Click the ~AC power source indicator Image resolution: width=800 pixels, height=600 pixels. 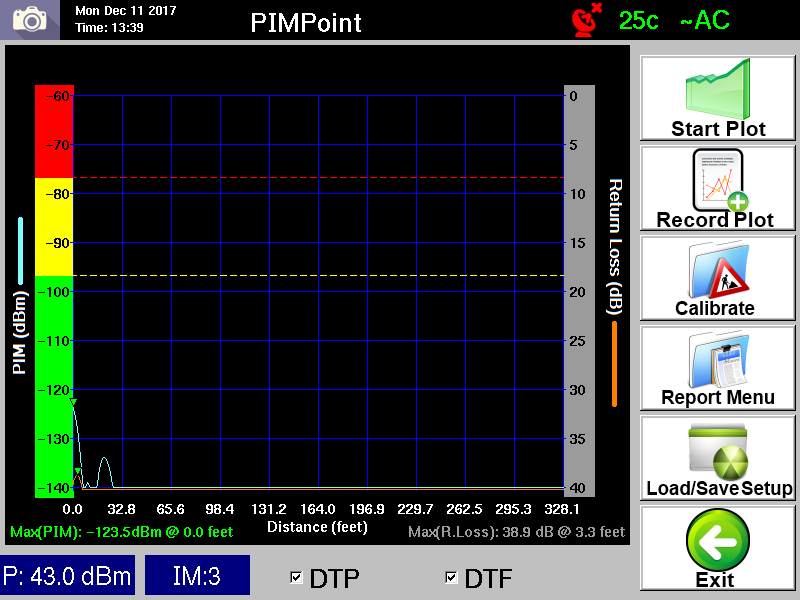pos(705,20)
